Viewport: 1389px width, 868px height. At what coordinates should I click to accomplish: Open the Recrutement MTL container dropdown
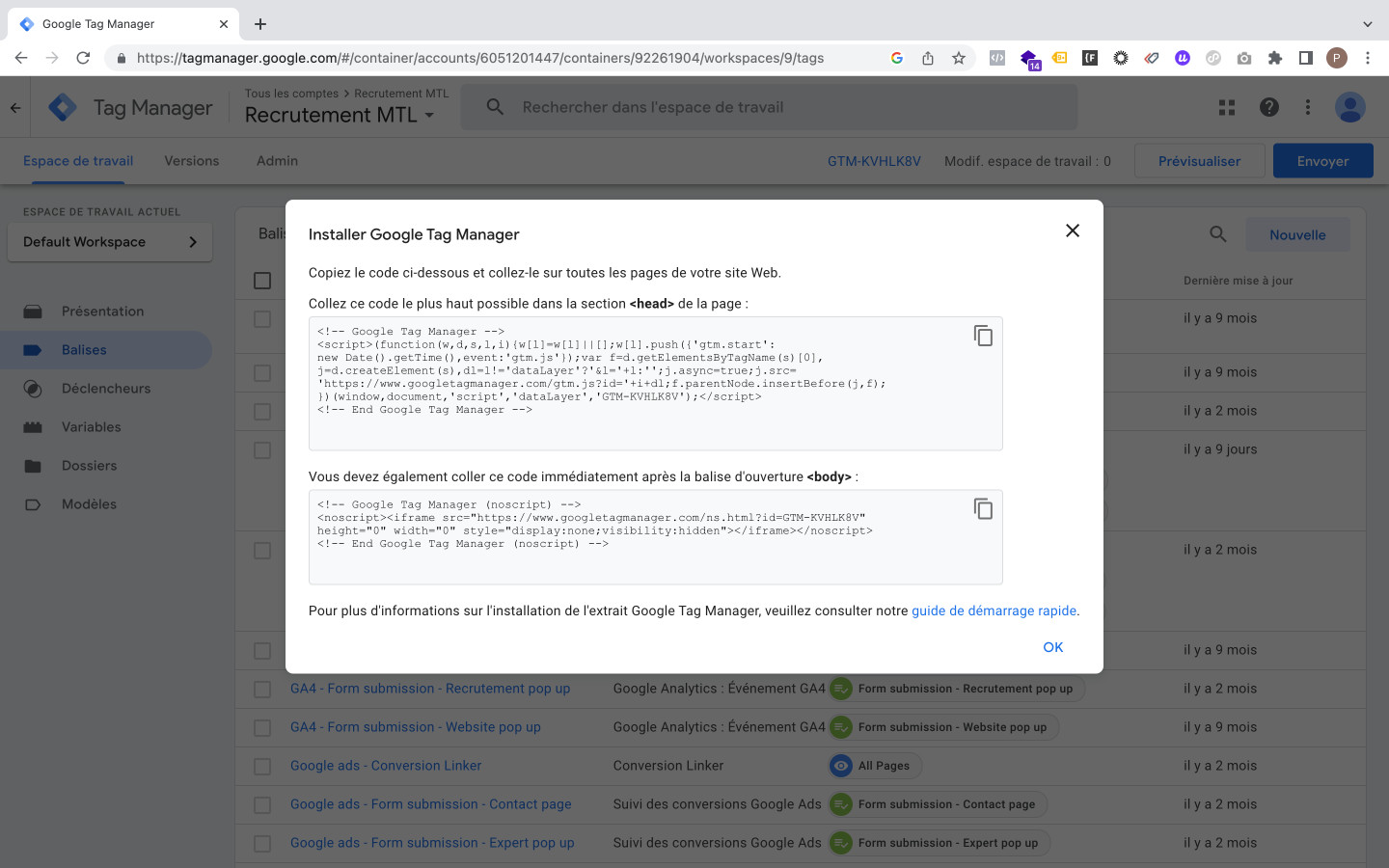click(340, 115)
